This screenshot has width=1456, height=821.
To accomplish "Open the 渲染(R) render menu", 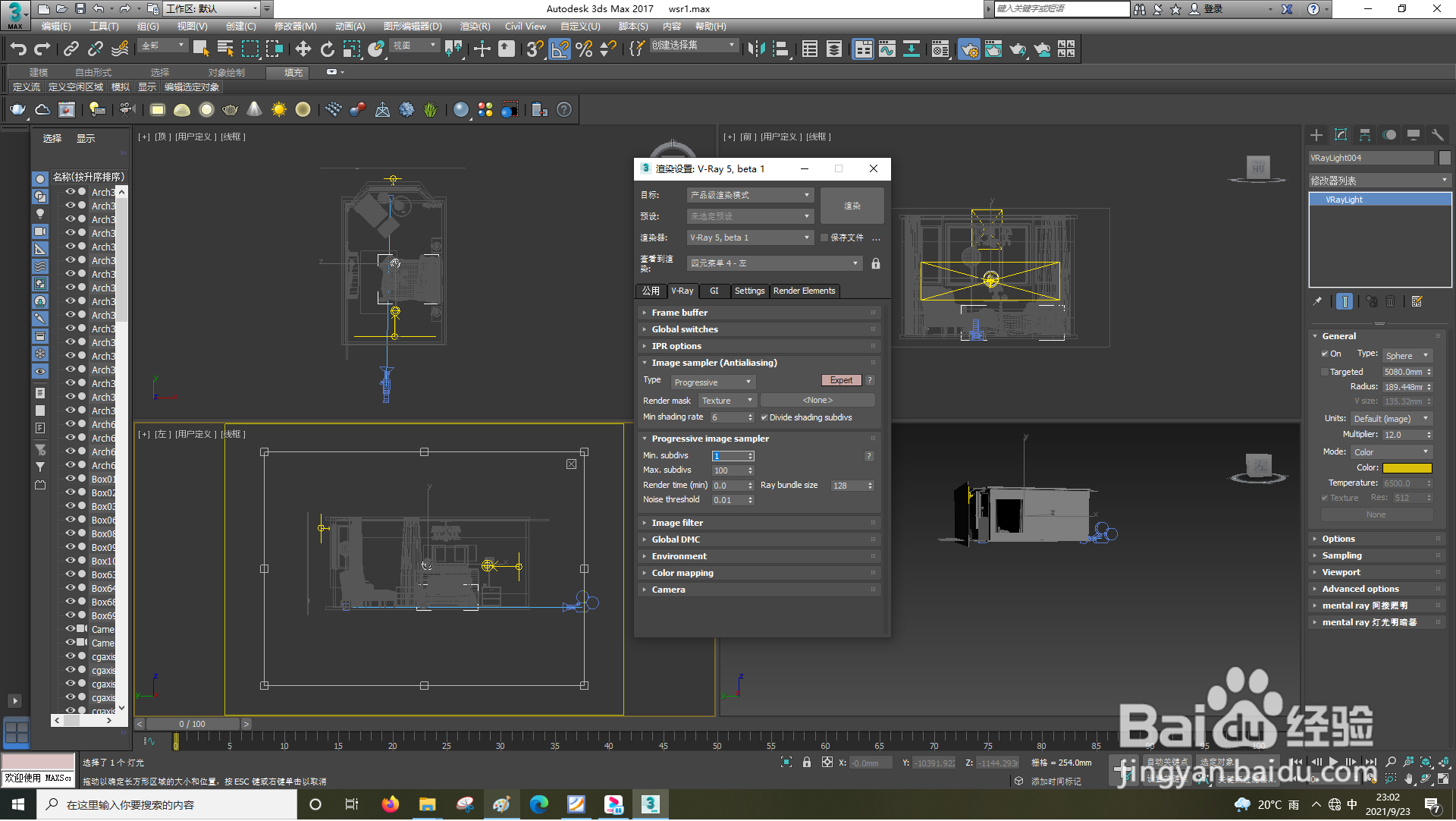I will 475,27.
